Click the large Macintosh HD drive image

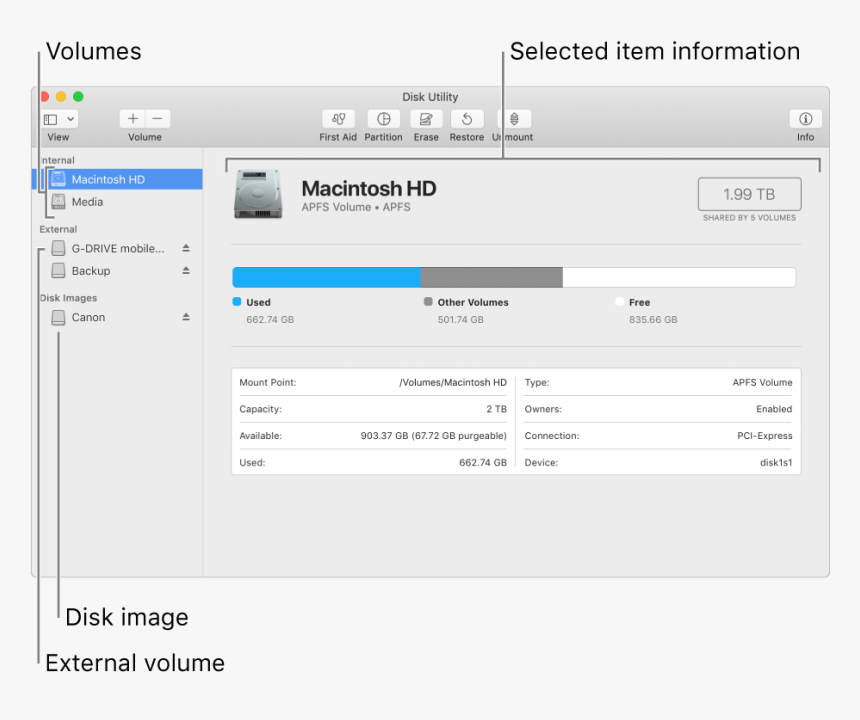(x=258, y=194)
